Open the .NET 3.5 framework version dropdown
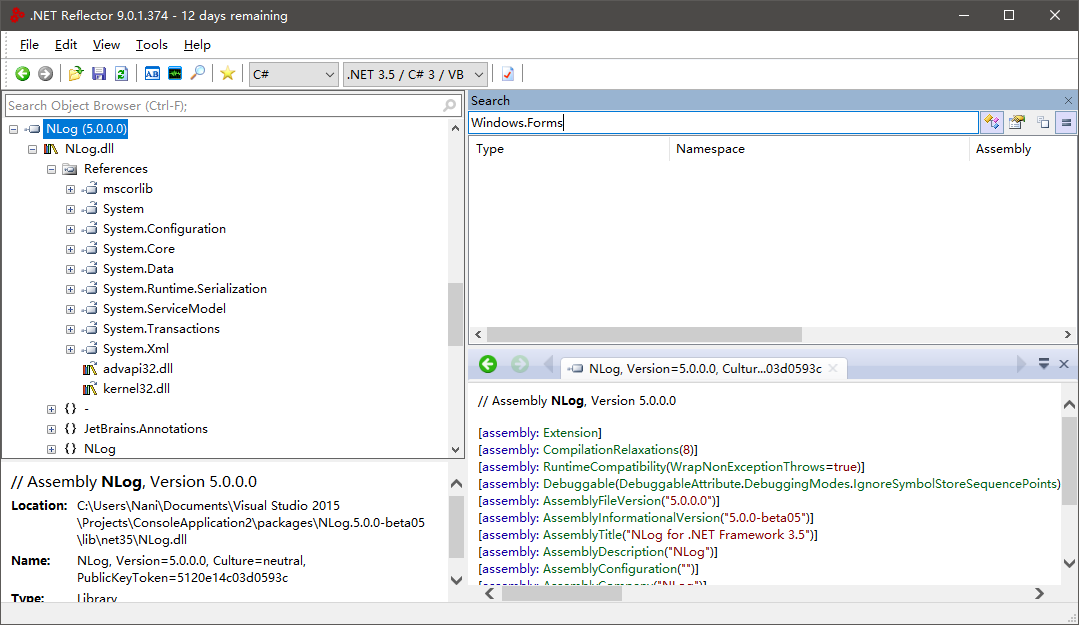Screen dimensions: 1079x625 415,74
